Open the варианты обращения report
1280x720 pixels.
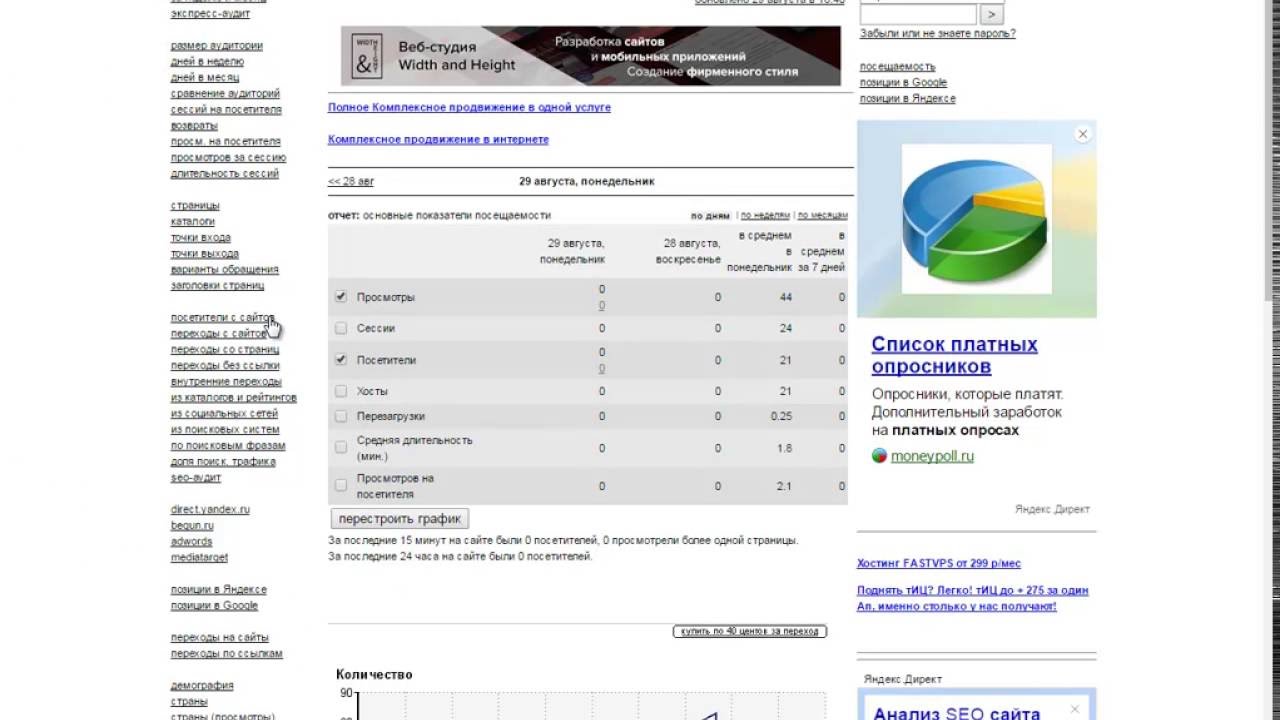(x=225, y=269)
